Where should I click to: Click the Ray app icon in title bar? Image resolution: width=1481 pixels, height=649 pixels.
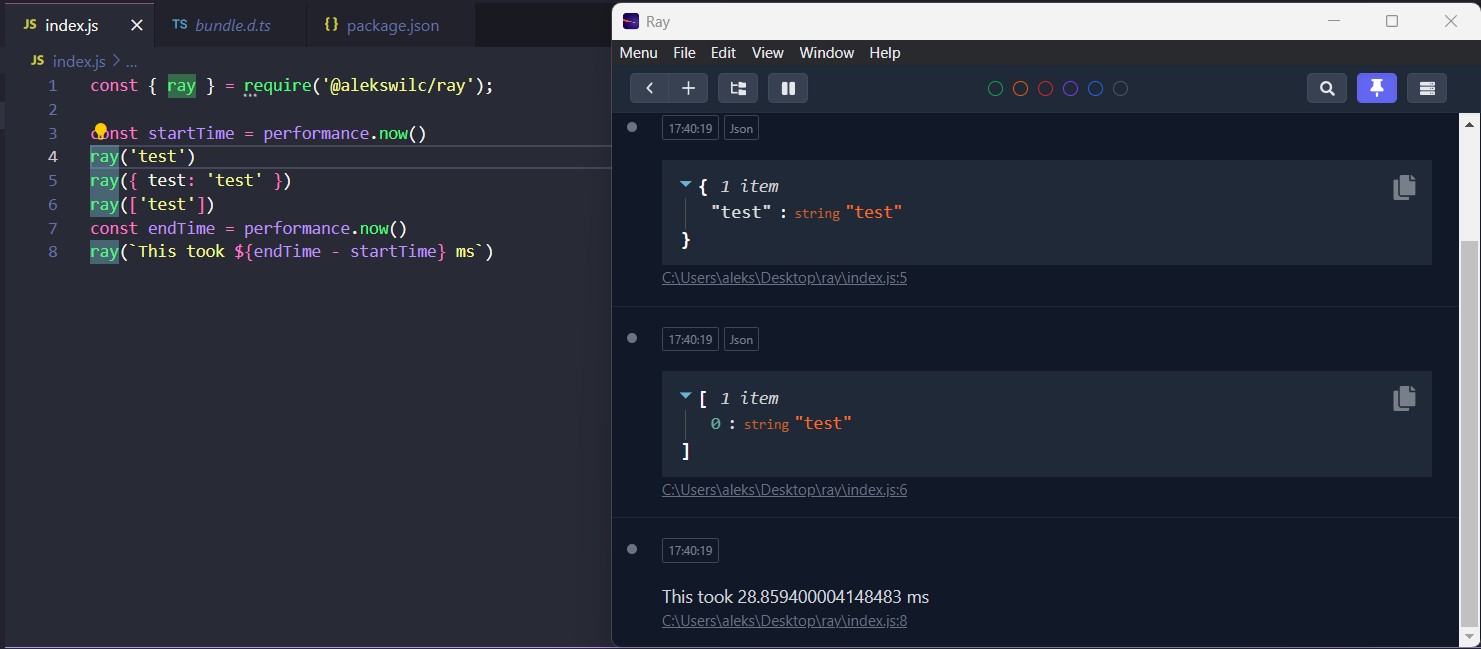coord(631,21)
